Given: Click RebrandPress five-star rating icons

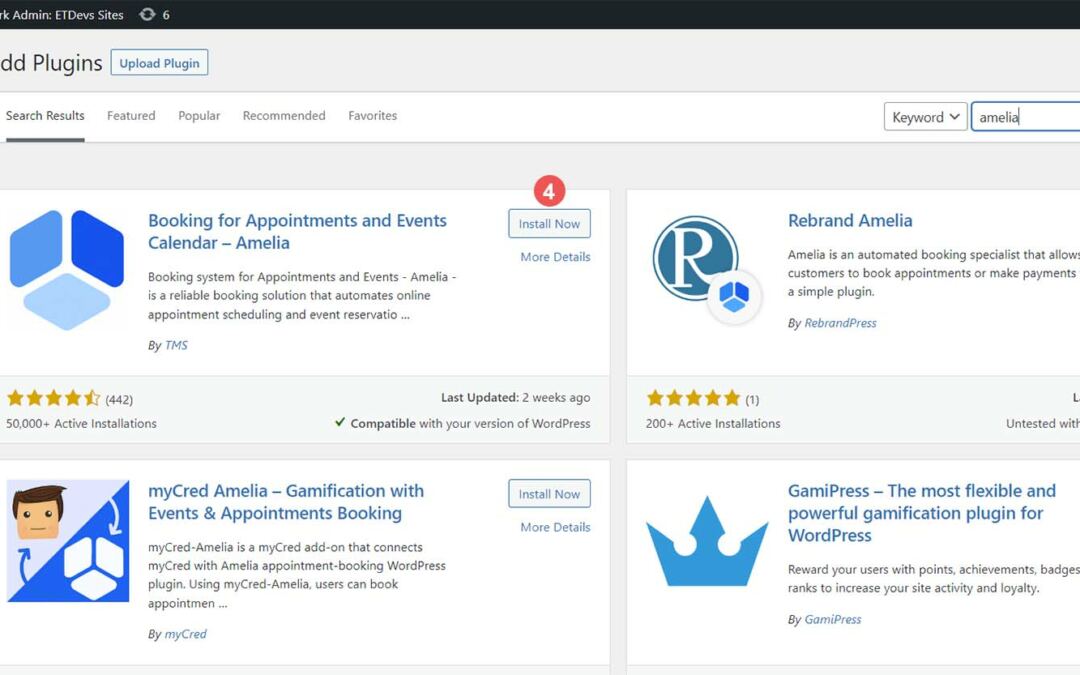Looking at the screenshot, I should tap(694, 397).
